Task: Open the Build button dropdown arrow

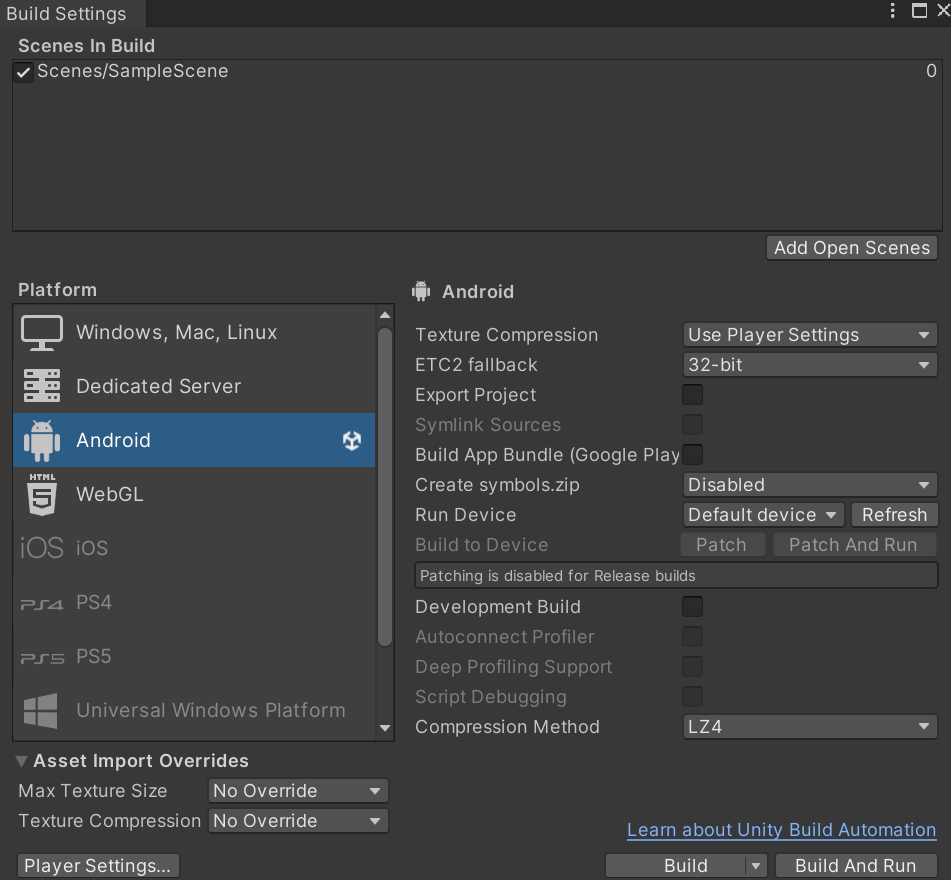Action: (756, 866)
